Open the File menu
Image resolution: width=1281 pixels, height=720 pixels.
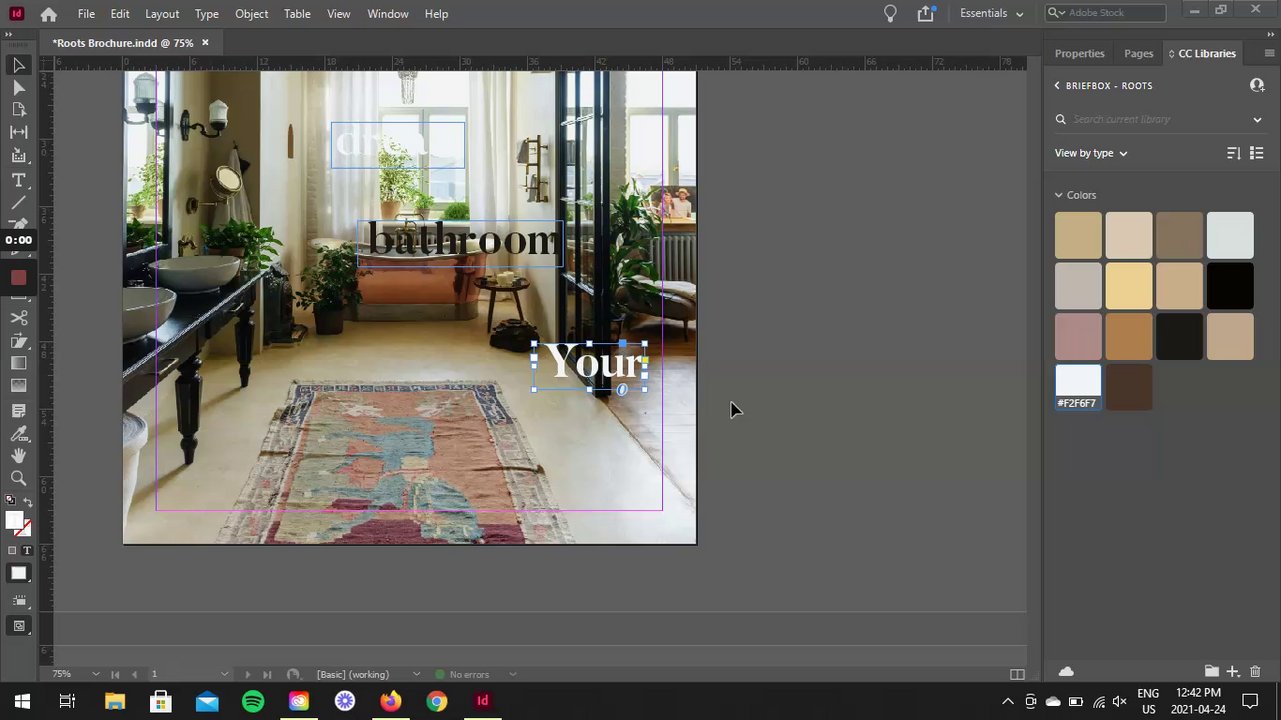coord(86,14)
